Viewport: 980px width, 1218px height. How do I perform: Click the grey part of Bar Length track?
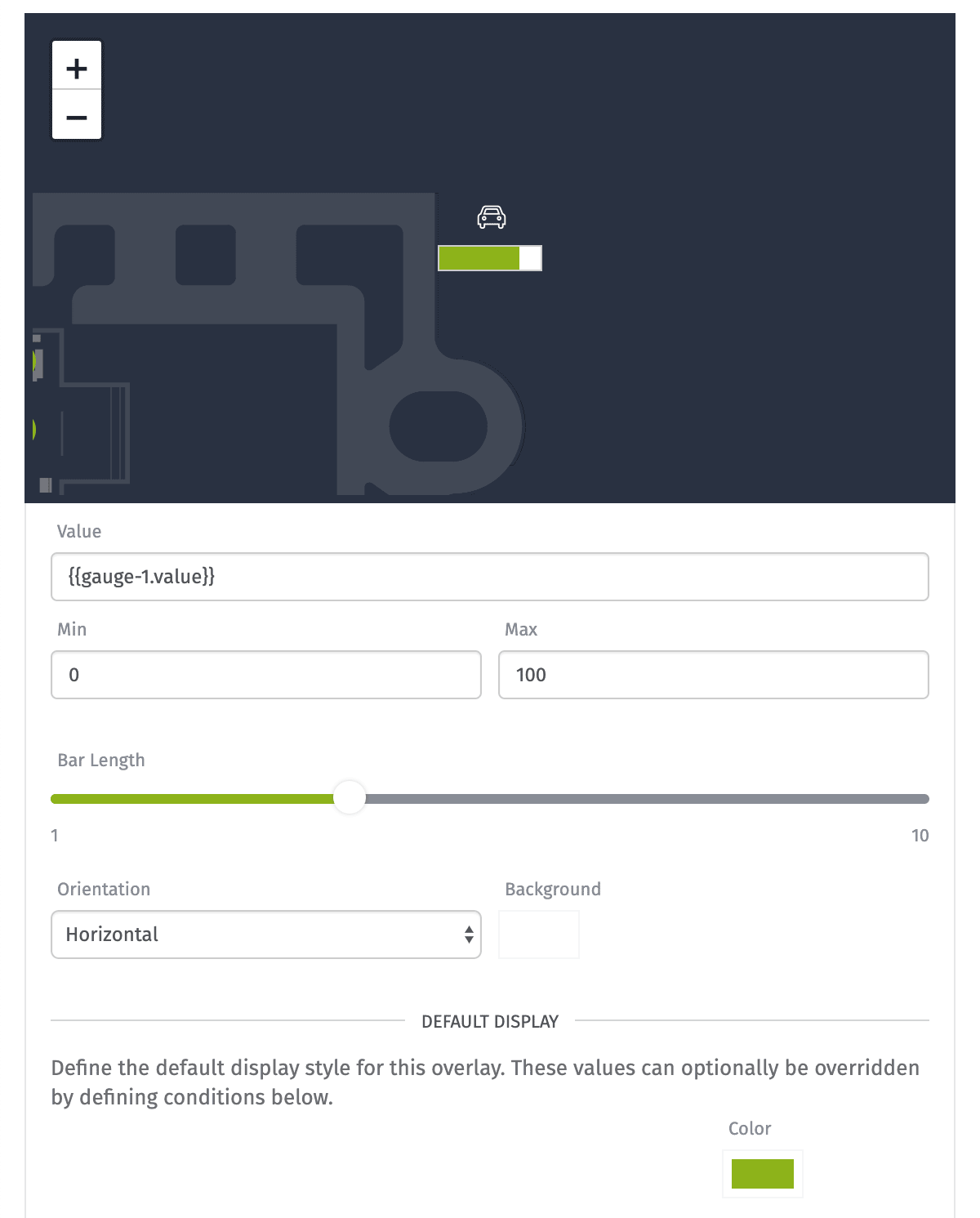pos(647,799)
